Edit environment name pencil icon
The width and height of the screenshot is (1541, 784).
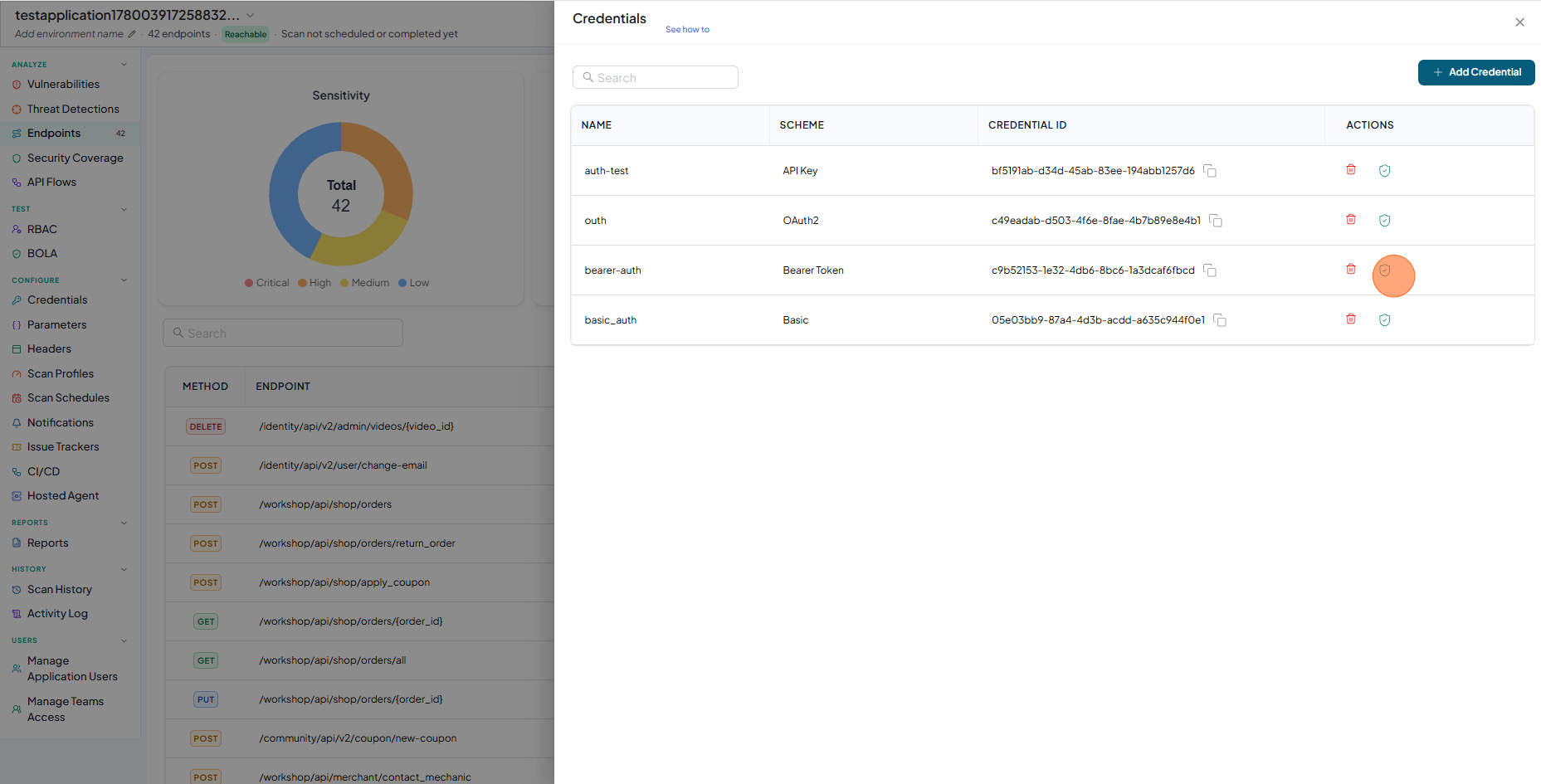132,34
